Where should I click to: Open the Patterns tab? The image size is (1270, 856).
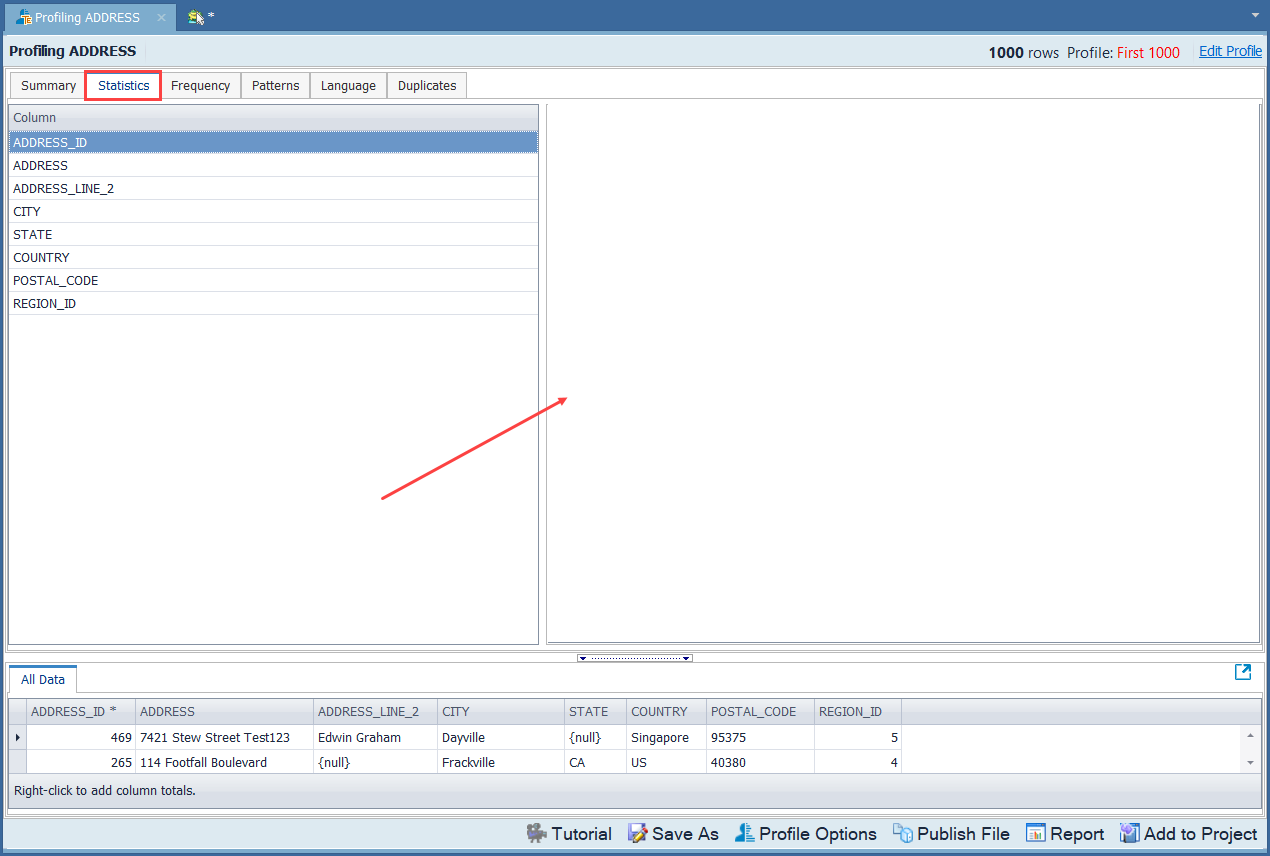275,85
